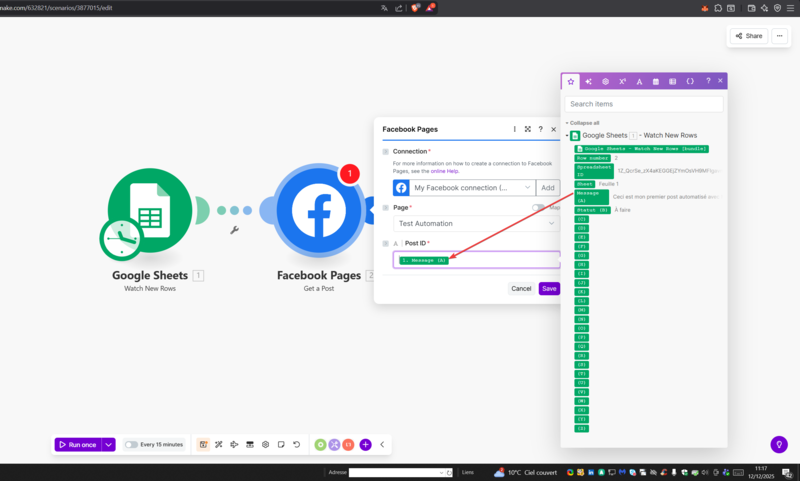Close the mapping panel
The width and height of the screenshot is (800, 481).
(720, 81)
